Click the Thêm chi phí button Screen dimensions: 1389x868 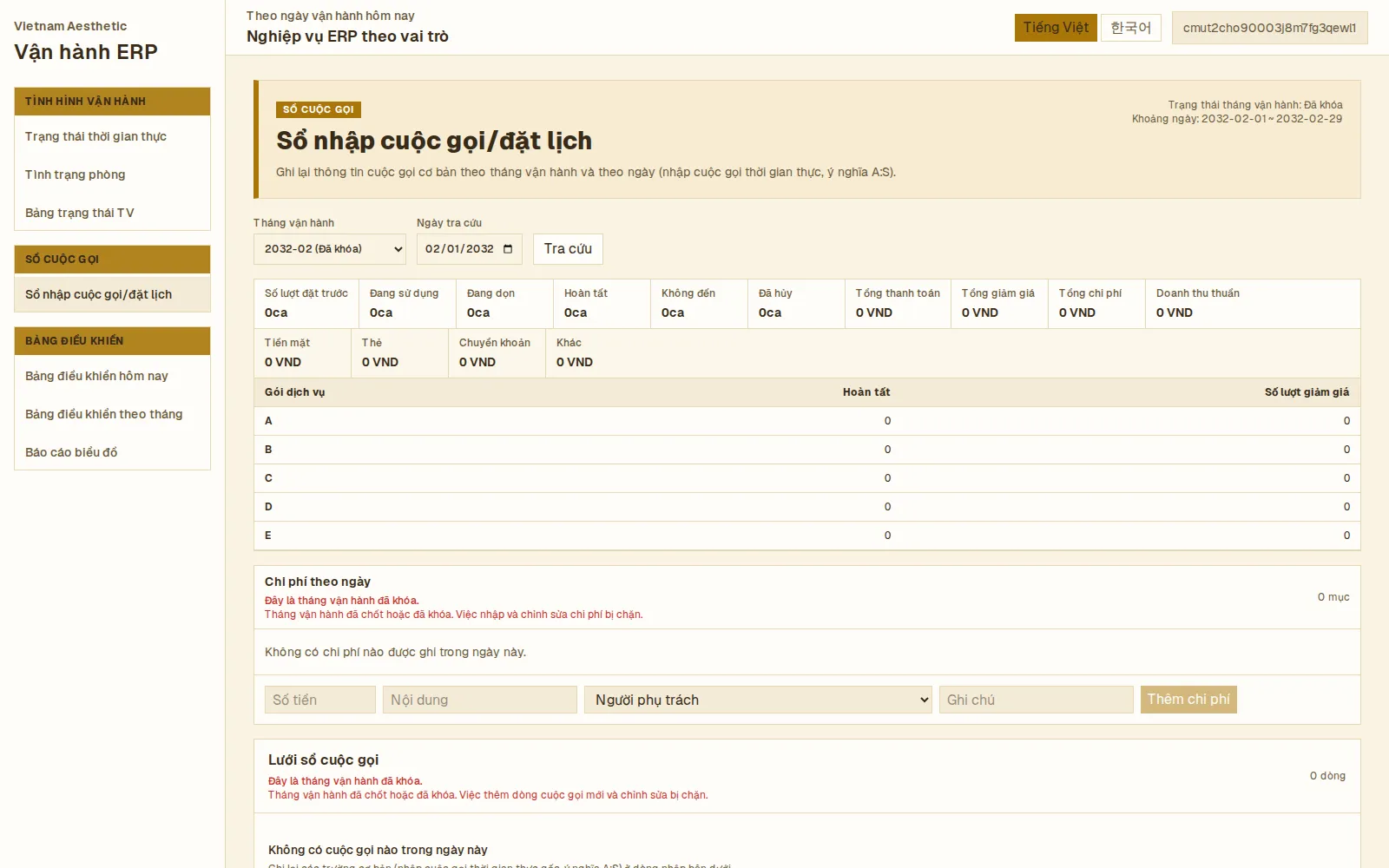click(1188, 700)
